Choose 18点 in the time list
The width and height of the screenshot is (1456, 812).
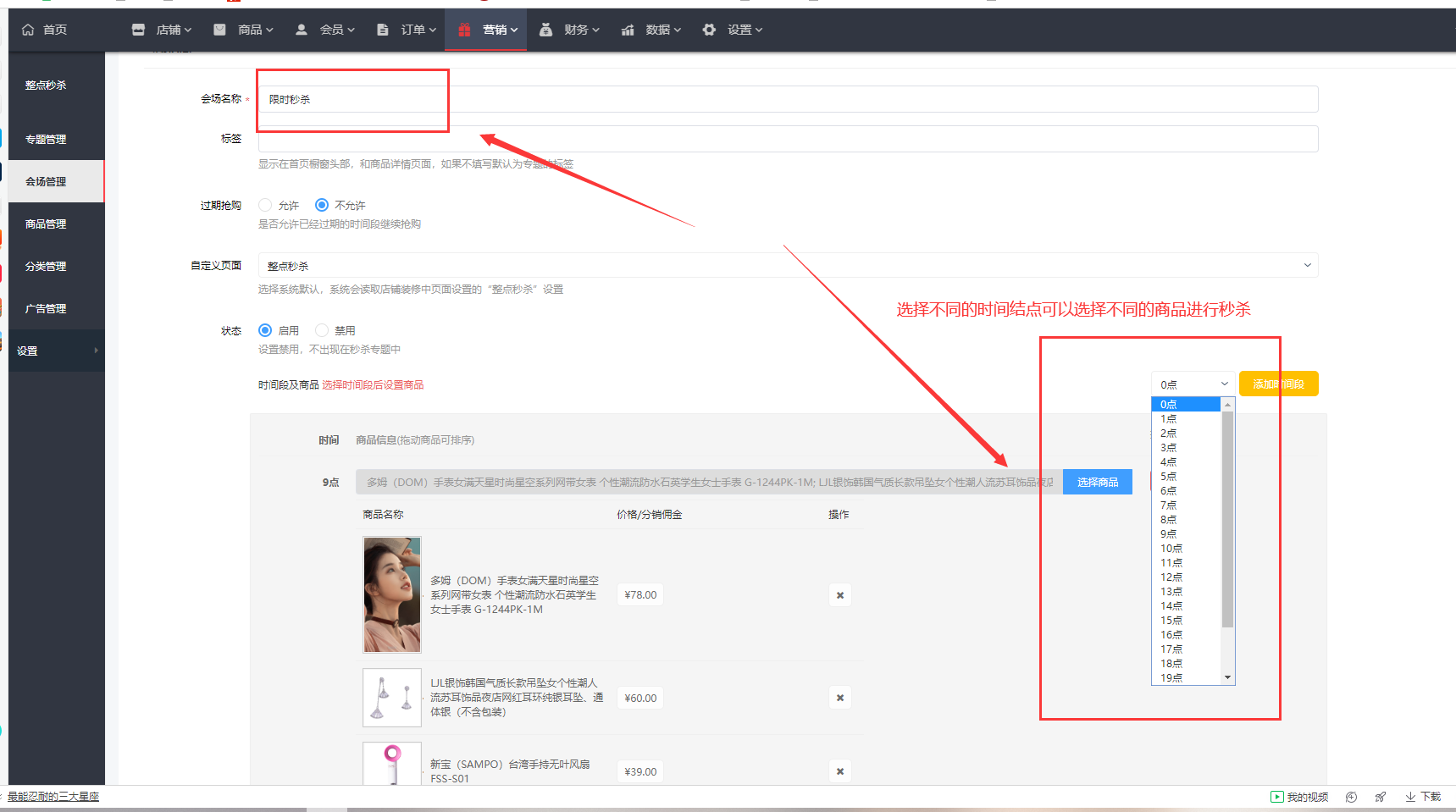point(1186,664)
